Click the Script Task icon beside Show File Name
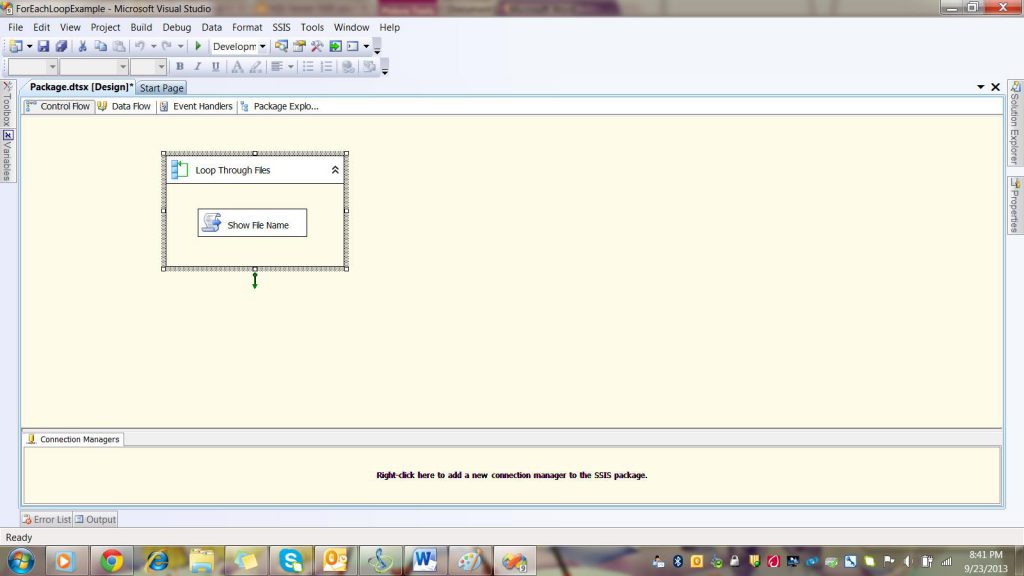 (211, 224)
